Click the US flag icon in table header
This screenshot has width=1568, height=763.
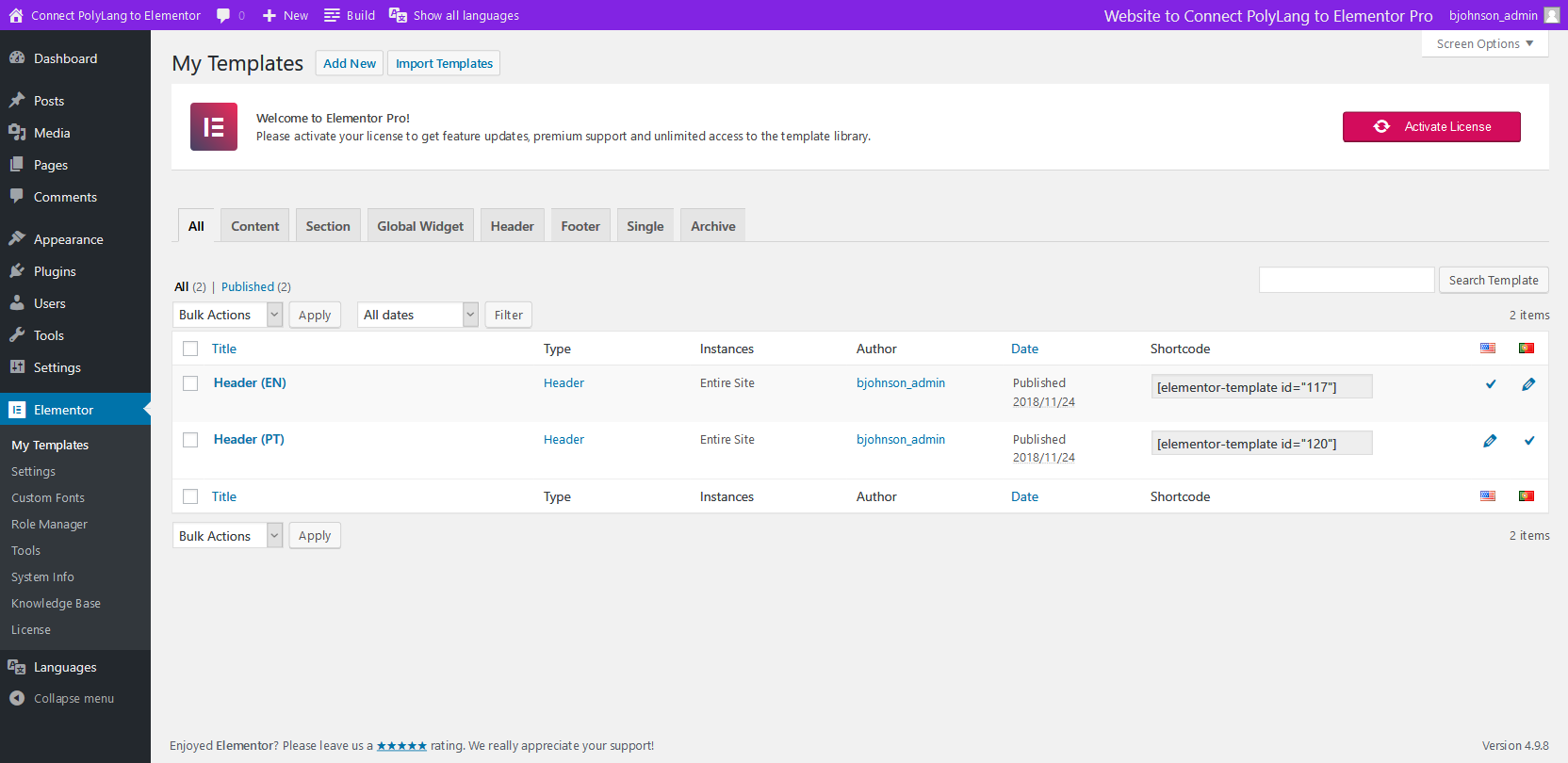click(x=1487, y=349)
